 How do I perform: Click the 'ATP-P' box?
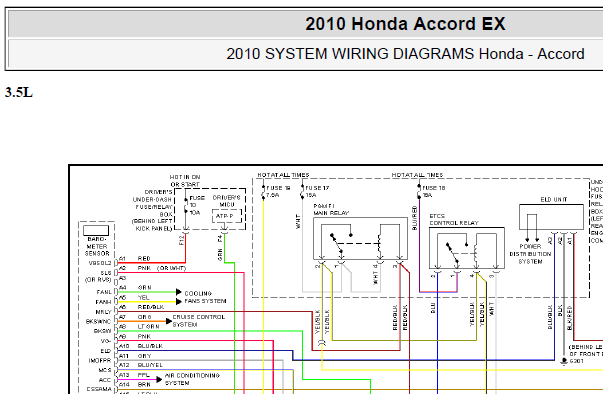pyautogui.click(x=227, y=216)
